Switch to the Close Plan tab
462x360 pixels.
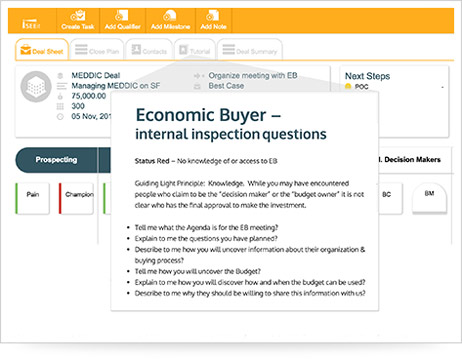click(97, 50)
